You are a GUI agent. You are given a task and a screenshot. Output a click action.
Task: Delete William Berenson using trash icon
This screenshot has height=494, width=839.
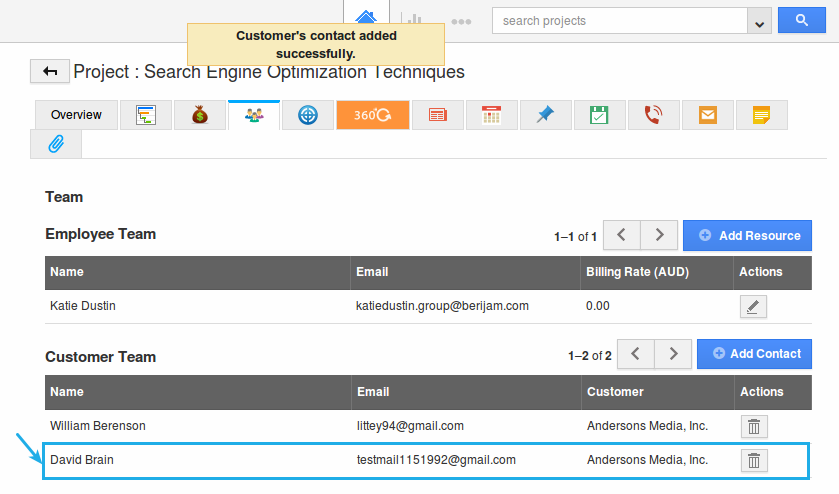[x=754, y=426]
